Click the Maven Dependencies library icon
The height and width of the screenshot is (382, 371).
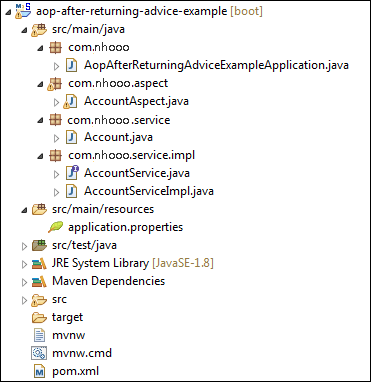(x=39, y=281)
